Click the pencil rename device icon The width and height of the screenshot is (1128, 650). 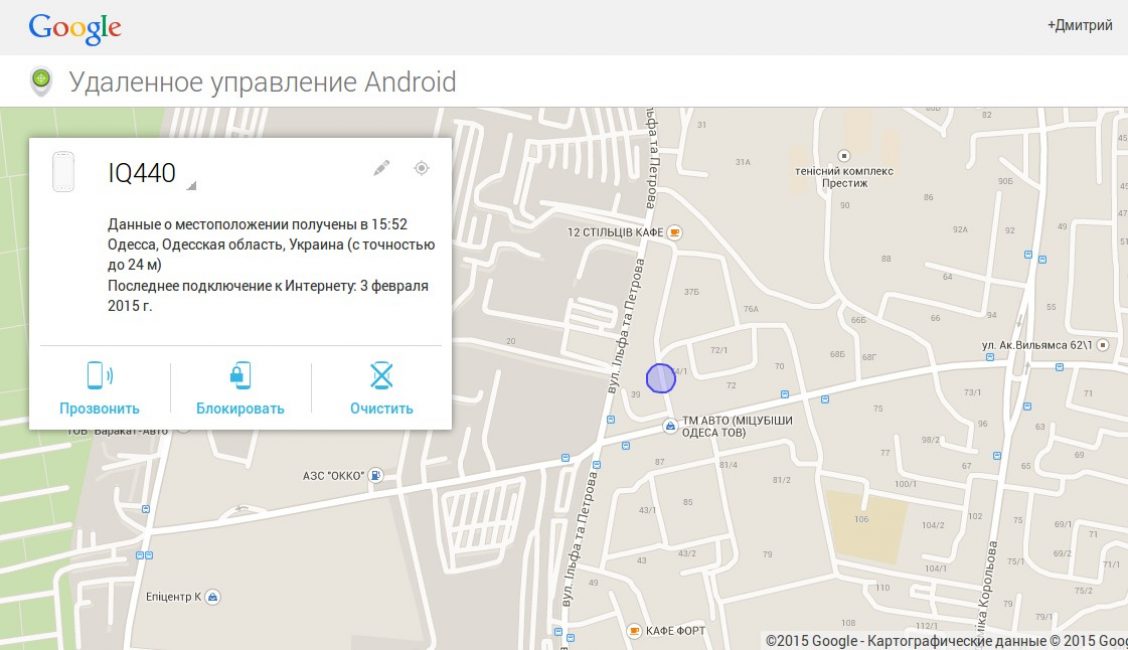(x=381, y=168)
